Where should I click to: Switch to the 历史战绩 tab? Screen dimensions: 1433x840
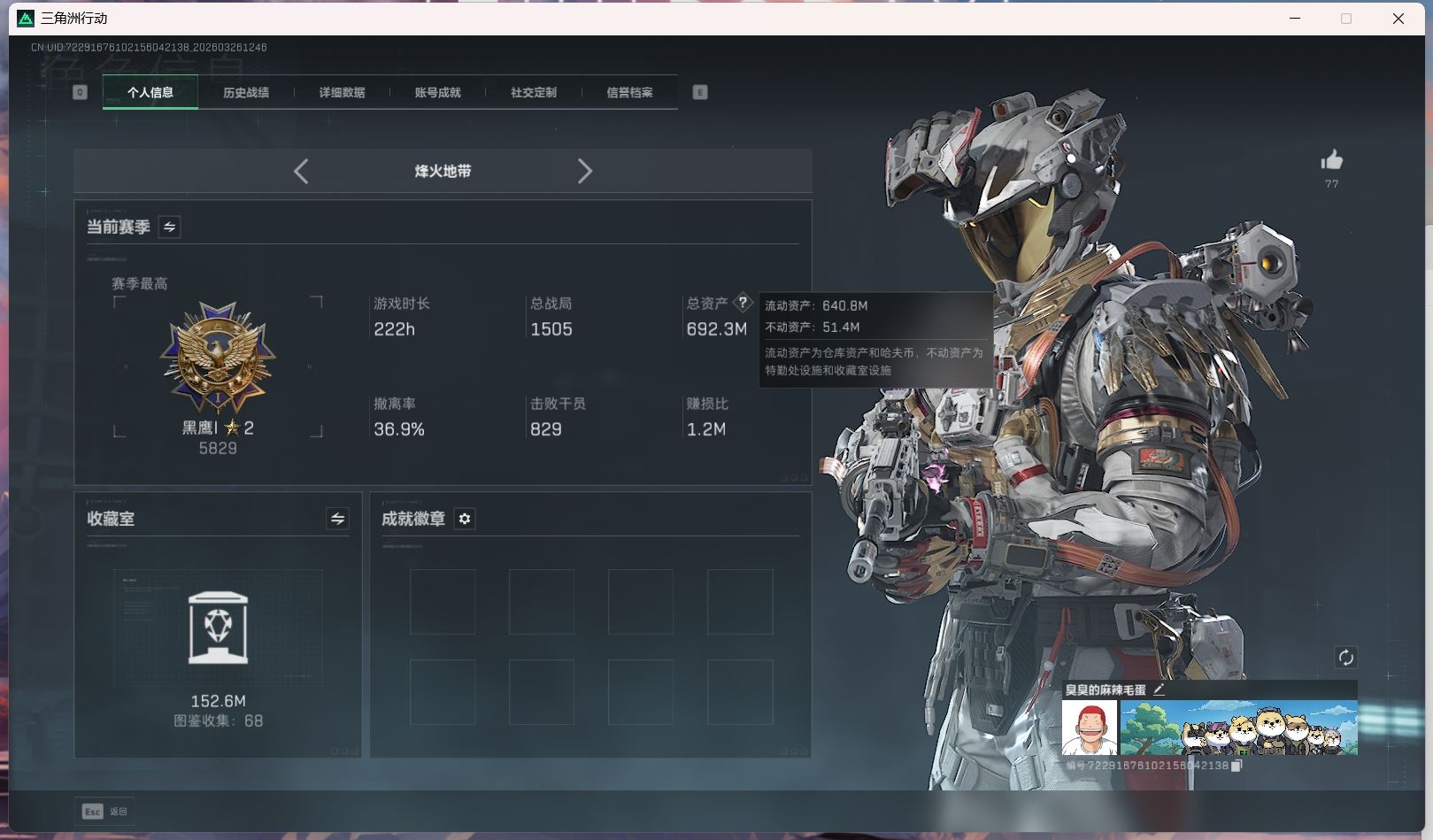click(x=246, y=92)
